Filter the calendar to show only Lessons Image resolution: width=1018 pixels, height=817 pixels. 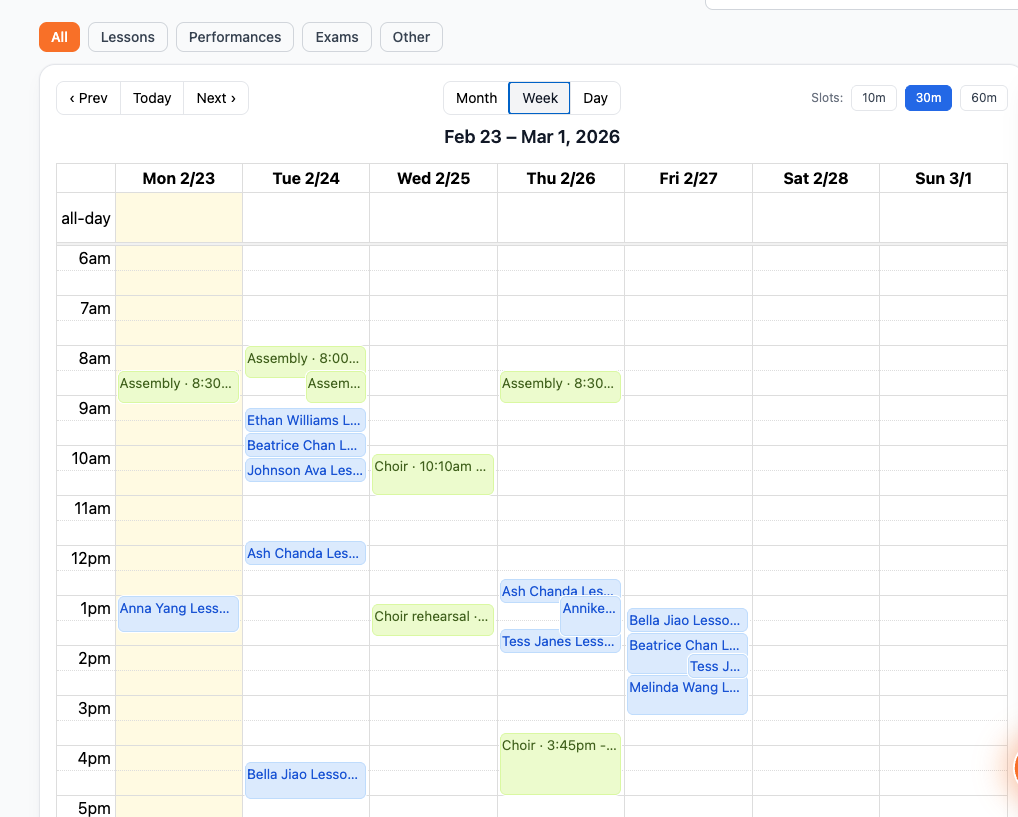(x=127, y=36)
